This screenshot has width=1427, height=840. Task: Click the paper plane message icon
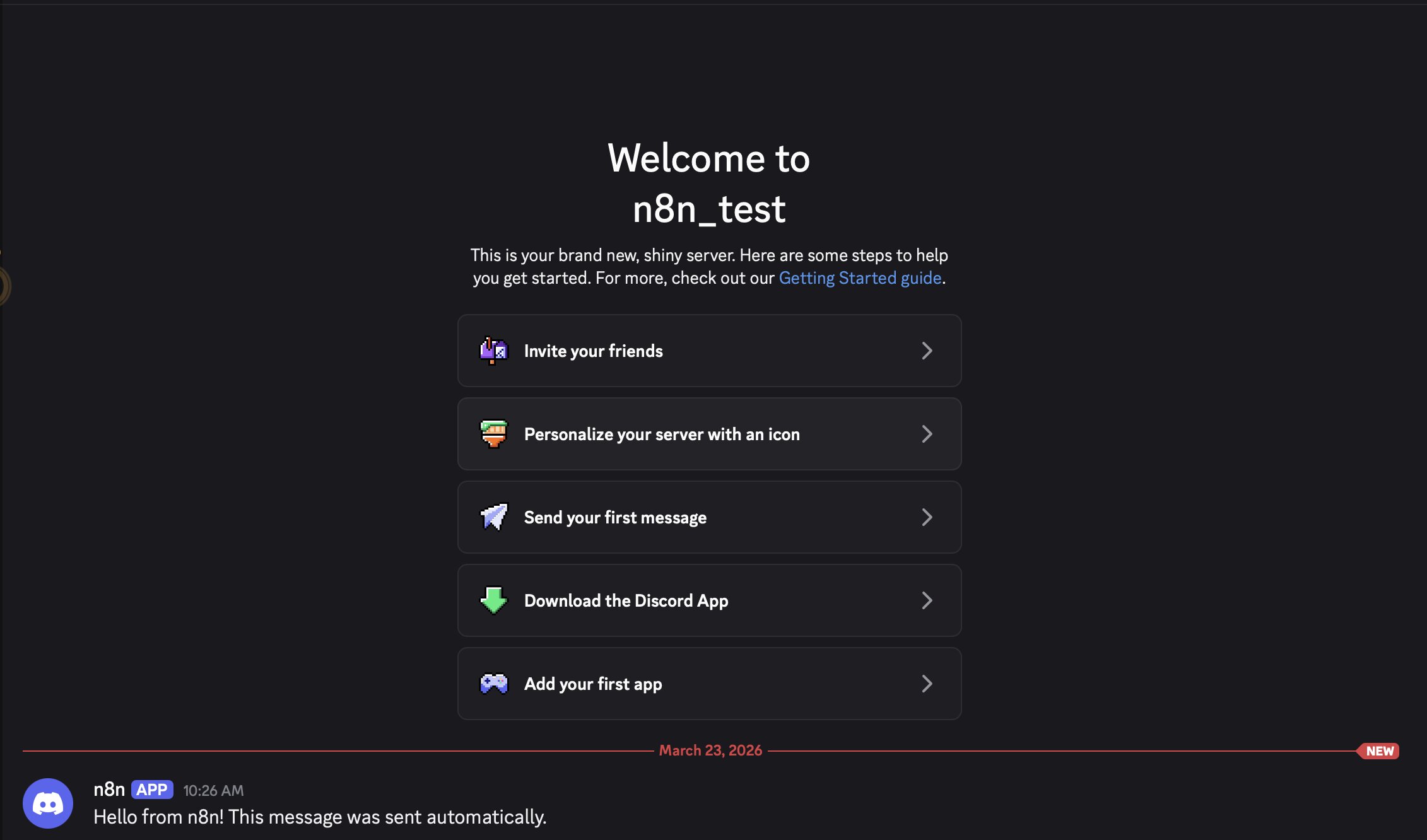pos(494,517)
